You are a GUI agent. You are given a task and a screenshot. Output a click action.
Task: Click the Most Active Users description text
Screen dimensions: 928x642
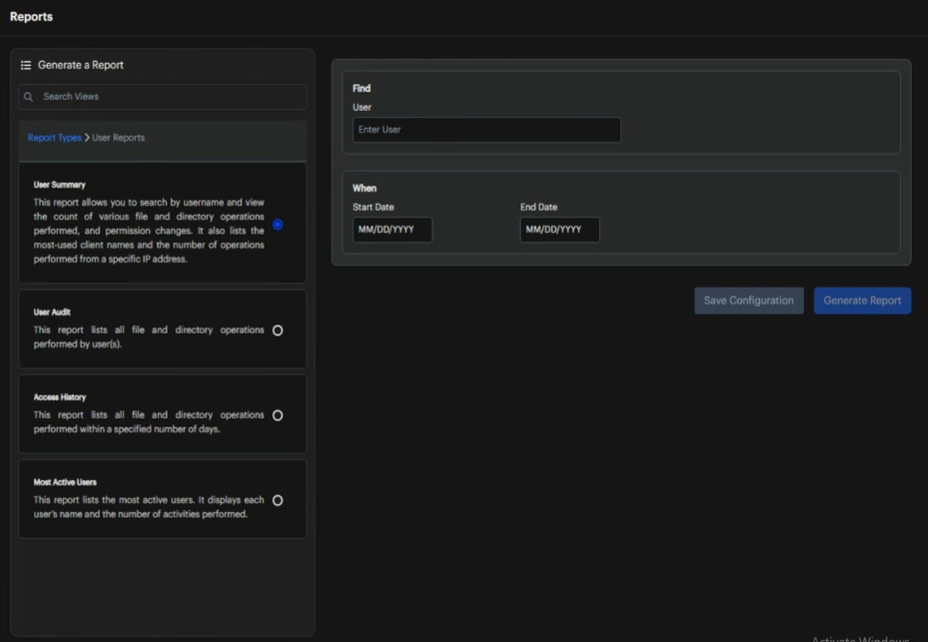149,507
